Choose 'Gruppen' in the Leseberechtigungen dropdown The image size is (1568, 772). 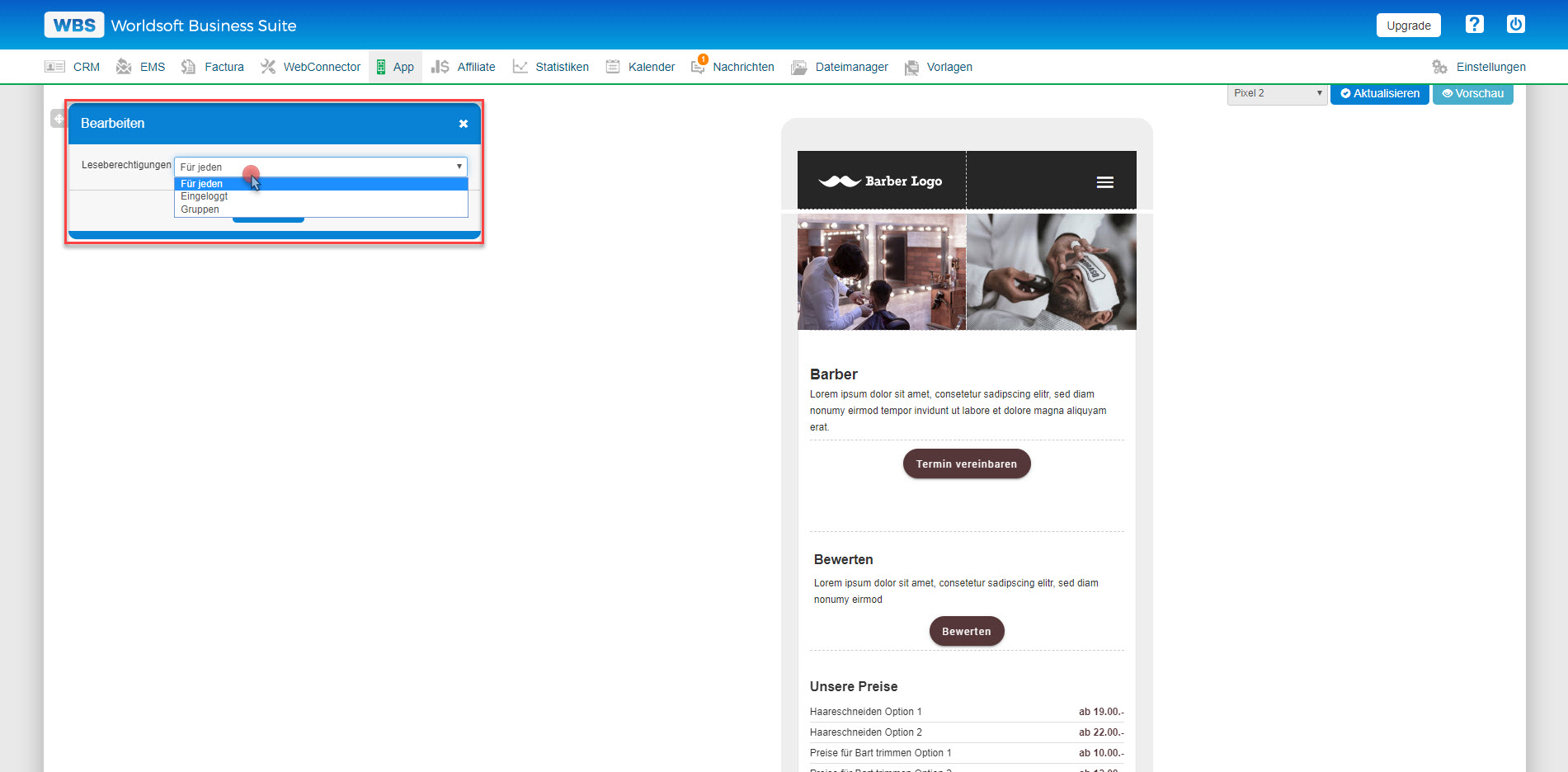[x=200, y=209]
